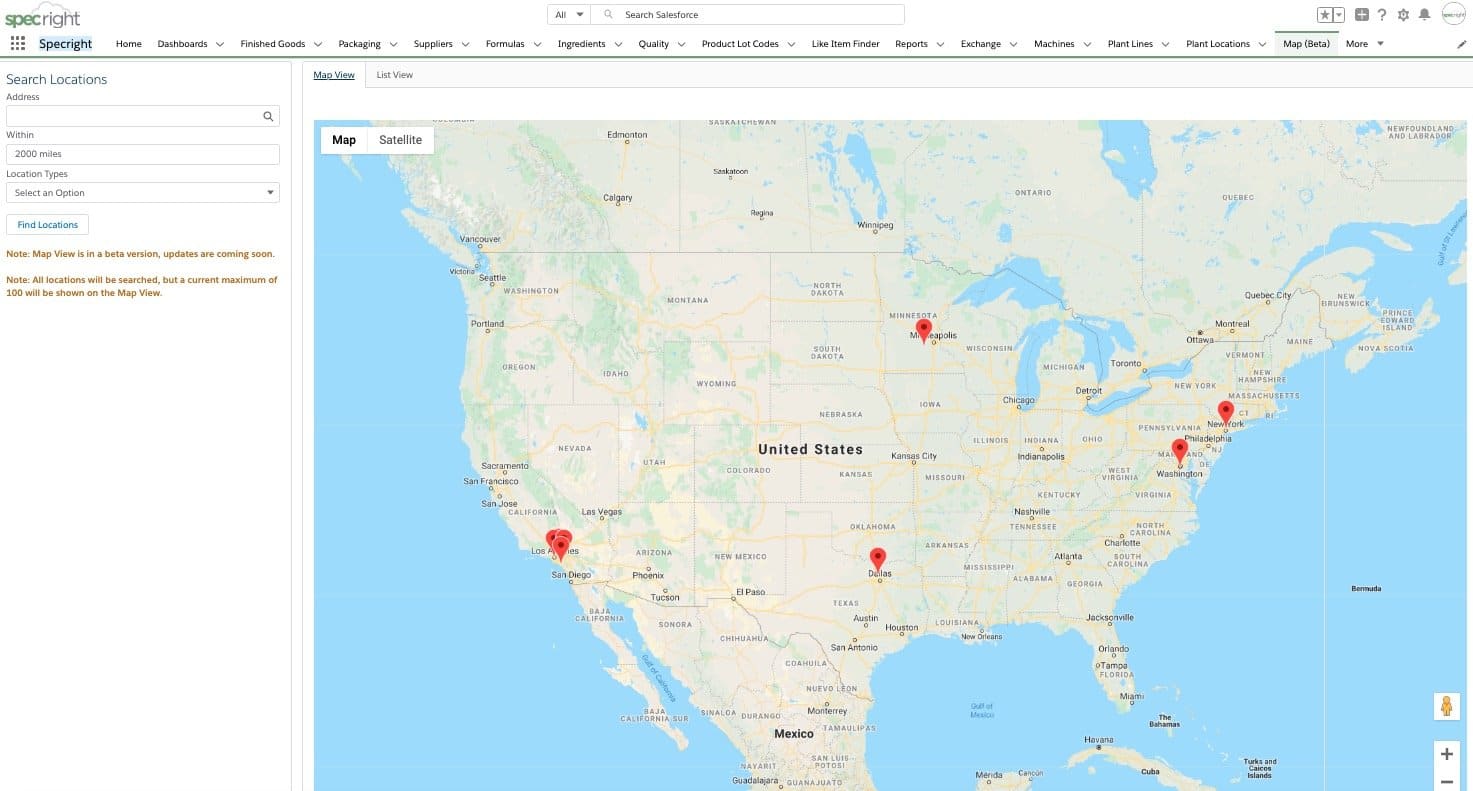Expand the Reports menu chevron
The height and width of the screenshot is (791, 1473).
[940, 44]
